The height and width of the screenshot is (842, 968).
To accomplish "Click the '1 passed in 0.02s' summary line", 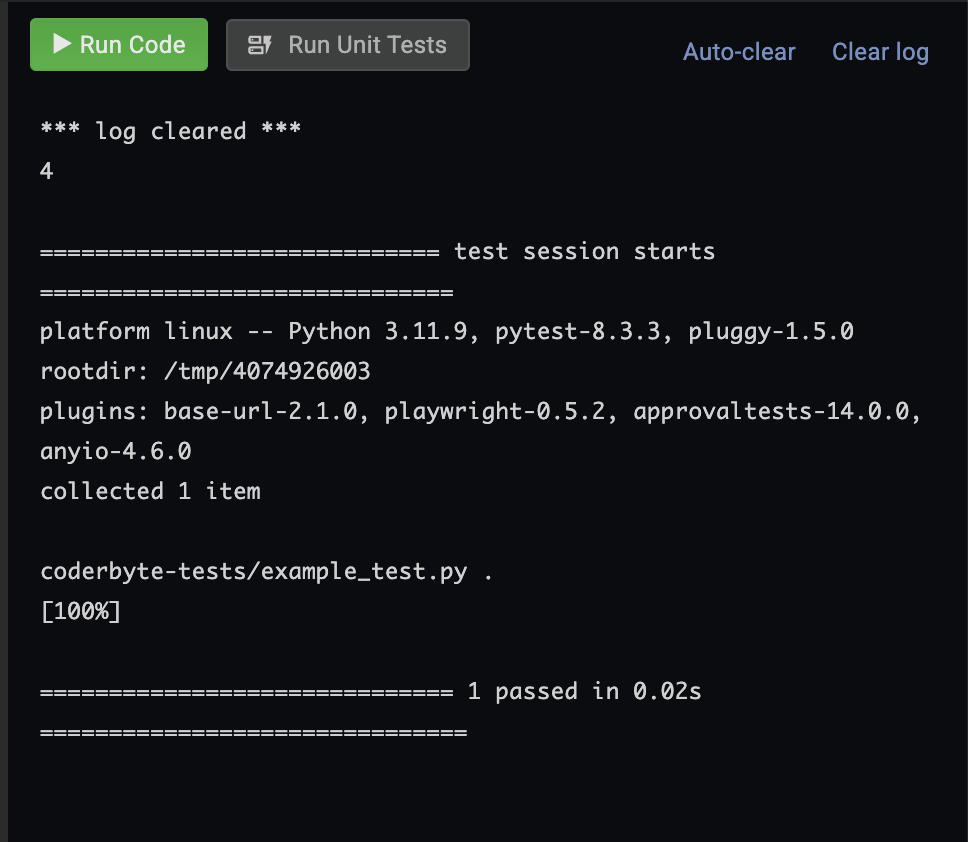I will coord(584,691).
